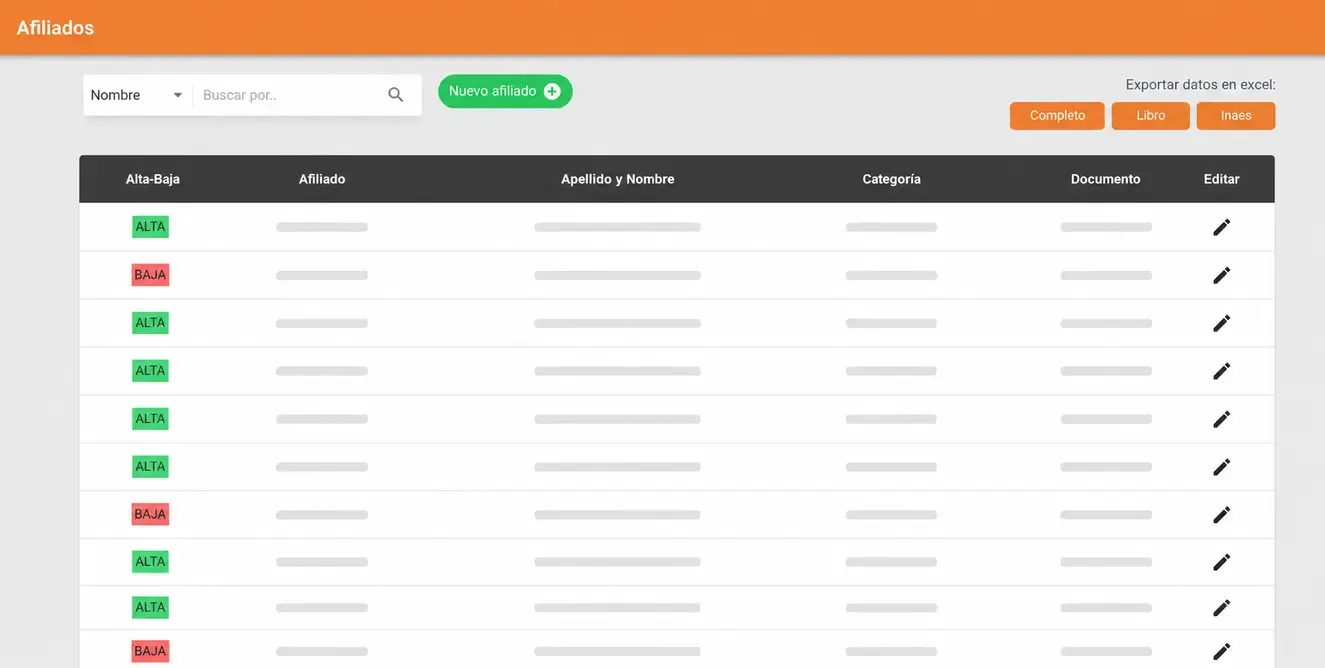Create a new member with Nuevo afiliado
Image resolution: width=1325 pixels, height=668 pixels.
click(505, 91)
